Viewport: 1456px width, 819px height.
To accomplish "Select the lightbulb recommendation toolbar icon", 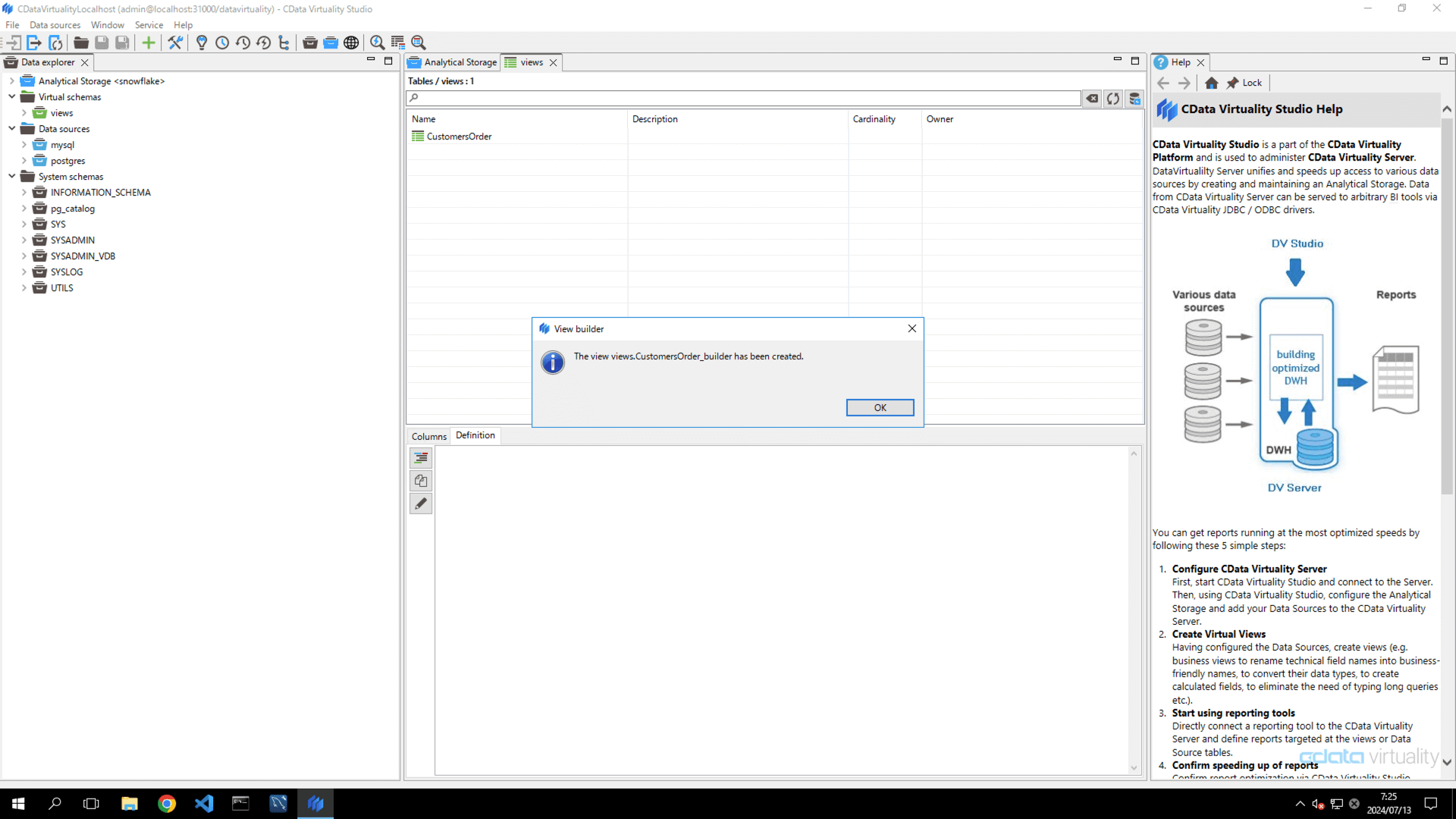I will pyautogui.click(x=202, y=42).
